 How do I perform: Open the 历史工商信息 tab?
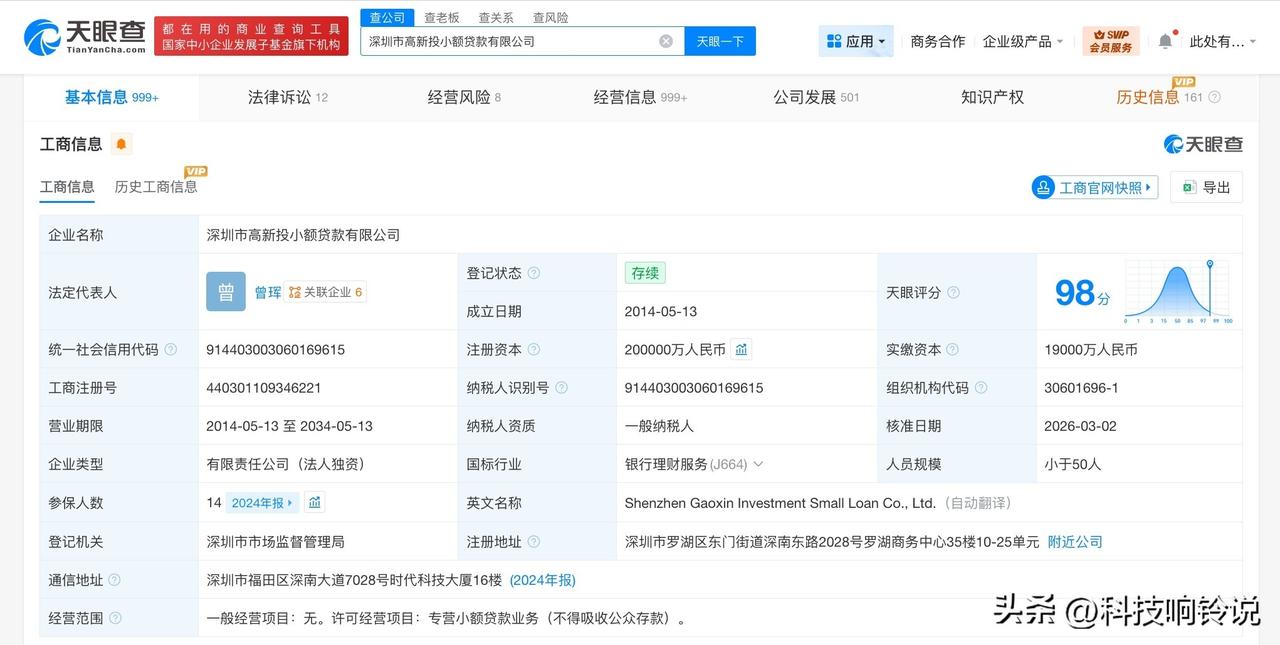click(156, 187)
